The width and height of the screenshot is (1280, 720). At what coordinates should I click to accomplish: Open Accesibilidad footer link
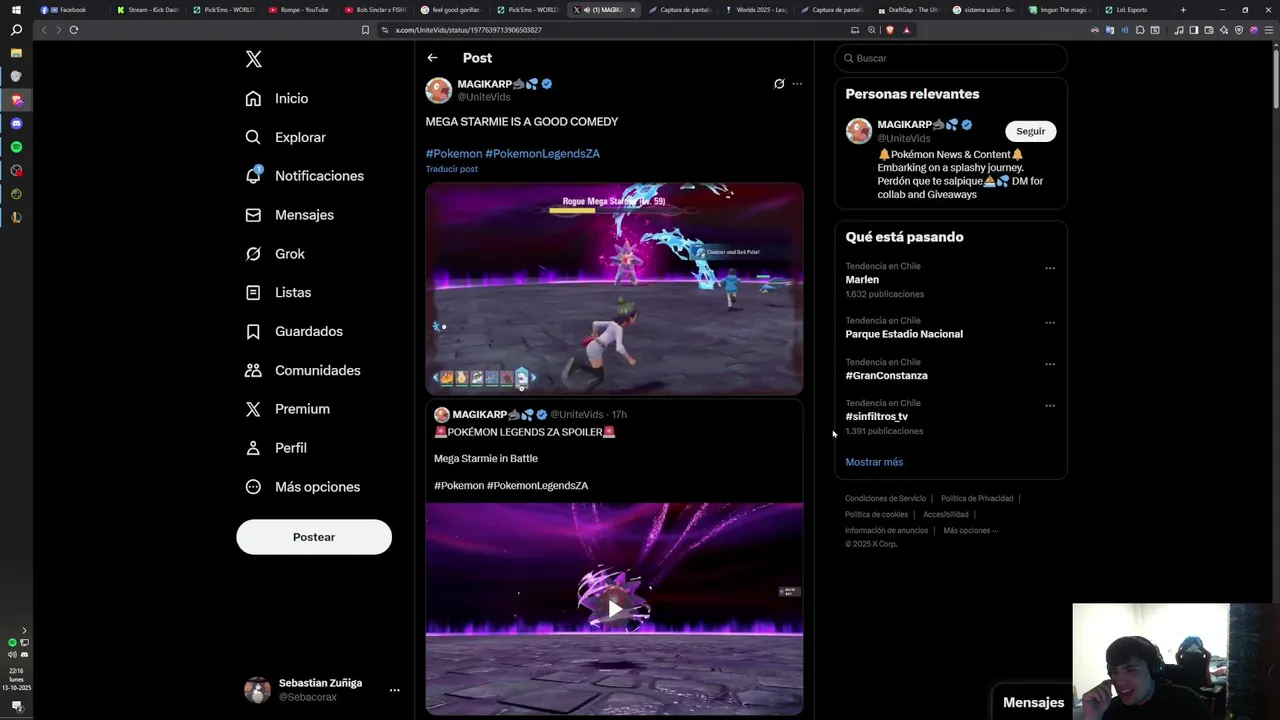[x=946, y=514]
